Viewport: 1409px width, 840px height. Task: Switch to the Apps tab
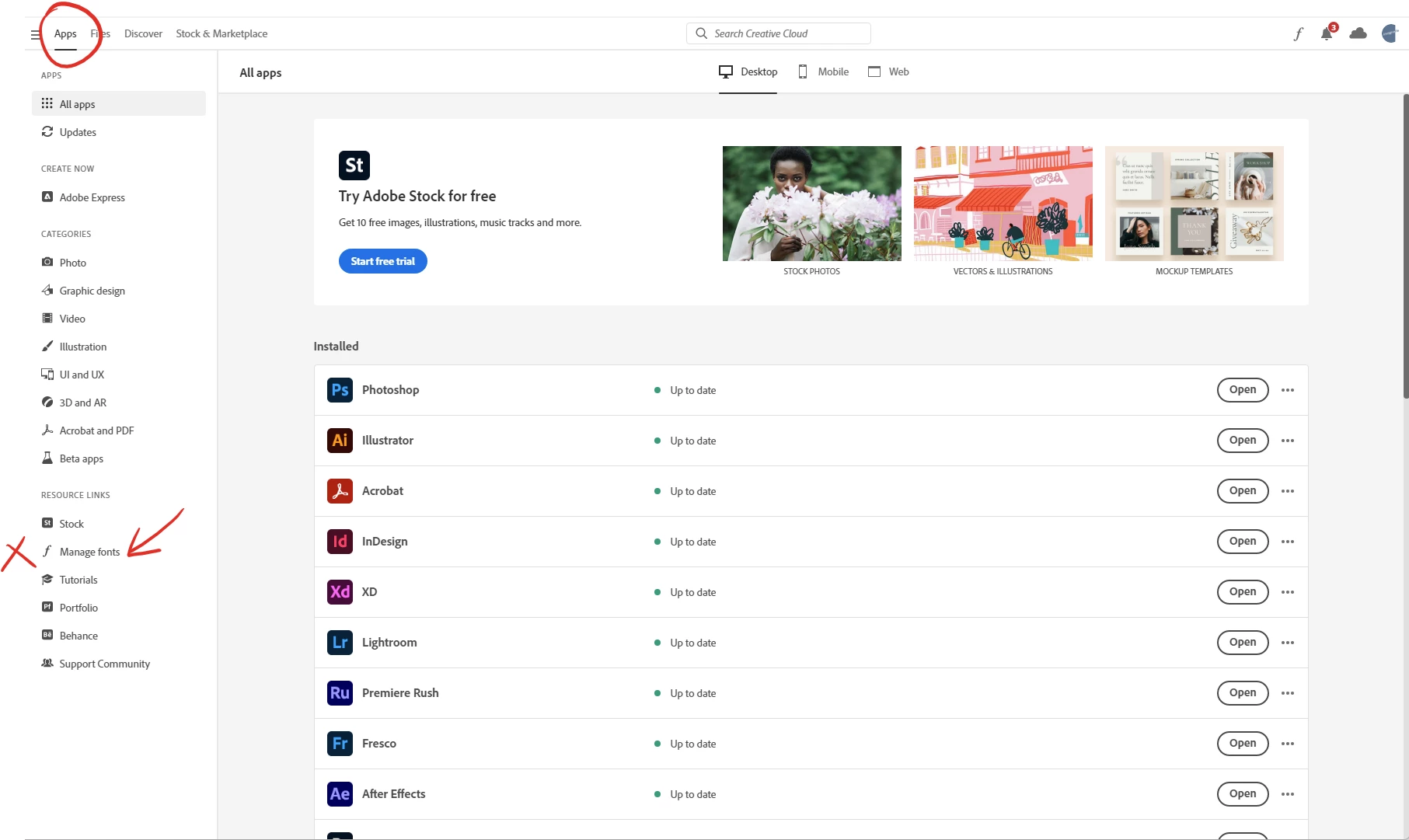tap(65, 34)
